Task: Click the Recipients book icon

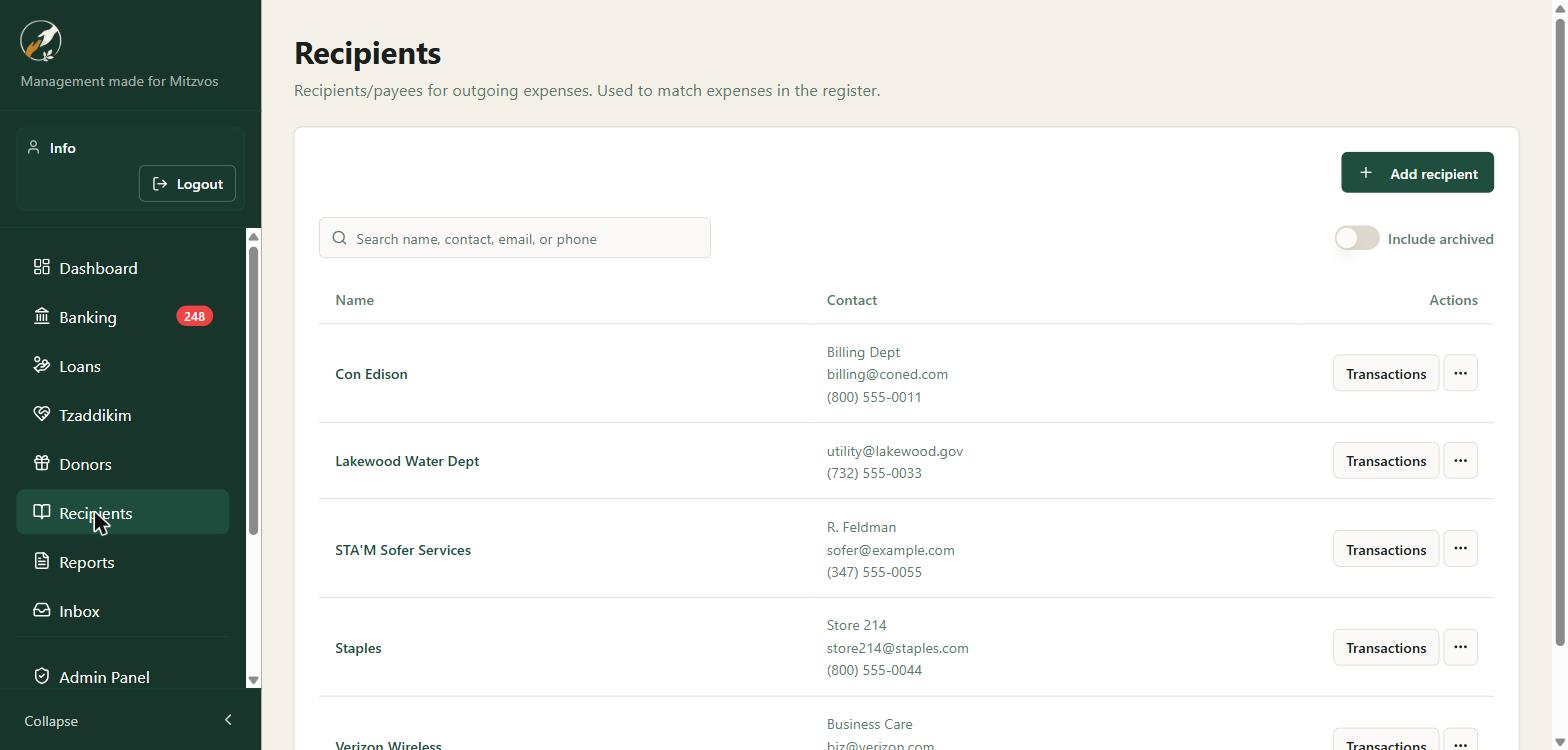Action: 41,512
